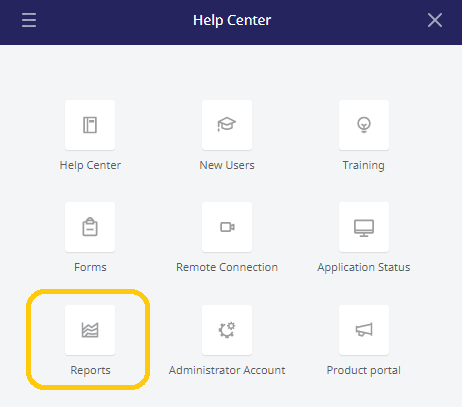Screen dimensions: 462x413
Task: Open the Reports chart icon
Action: pos(90,330)
